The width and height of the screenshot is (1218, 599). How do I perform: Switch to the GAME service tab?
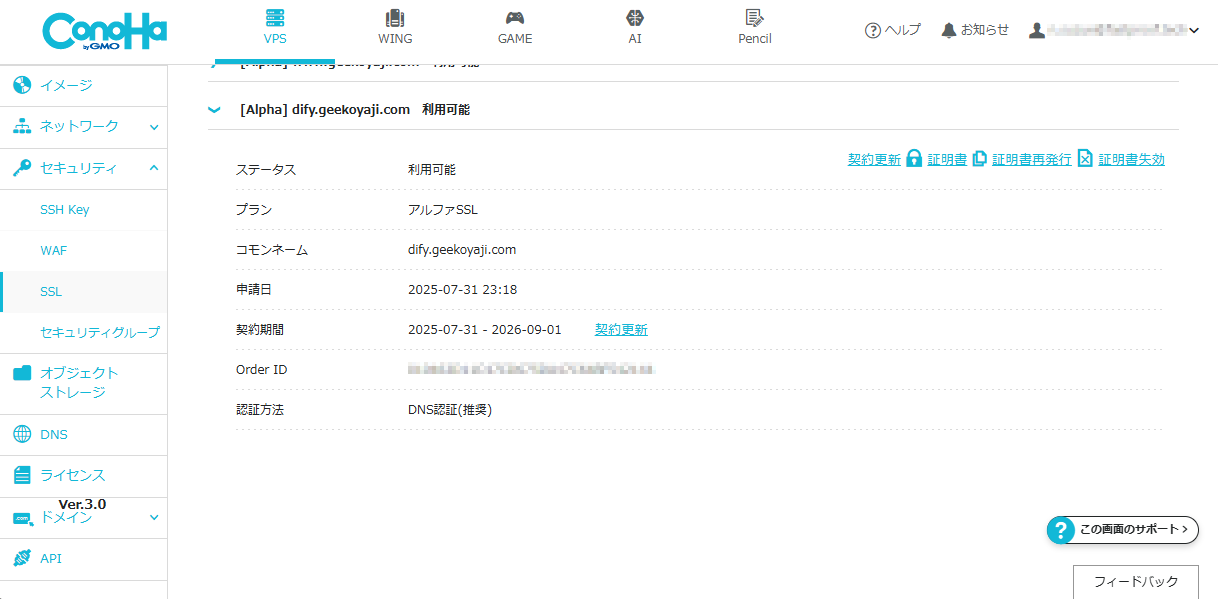515,28
